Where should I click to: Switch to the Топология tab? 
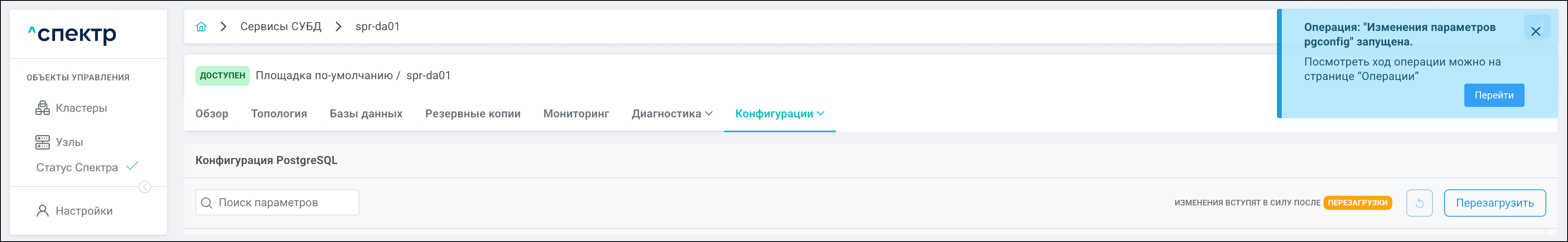[x=279, y=114]
